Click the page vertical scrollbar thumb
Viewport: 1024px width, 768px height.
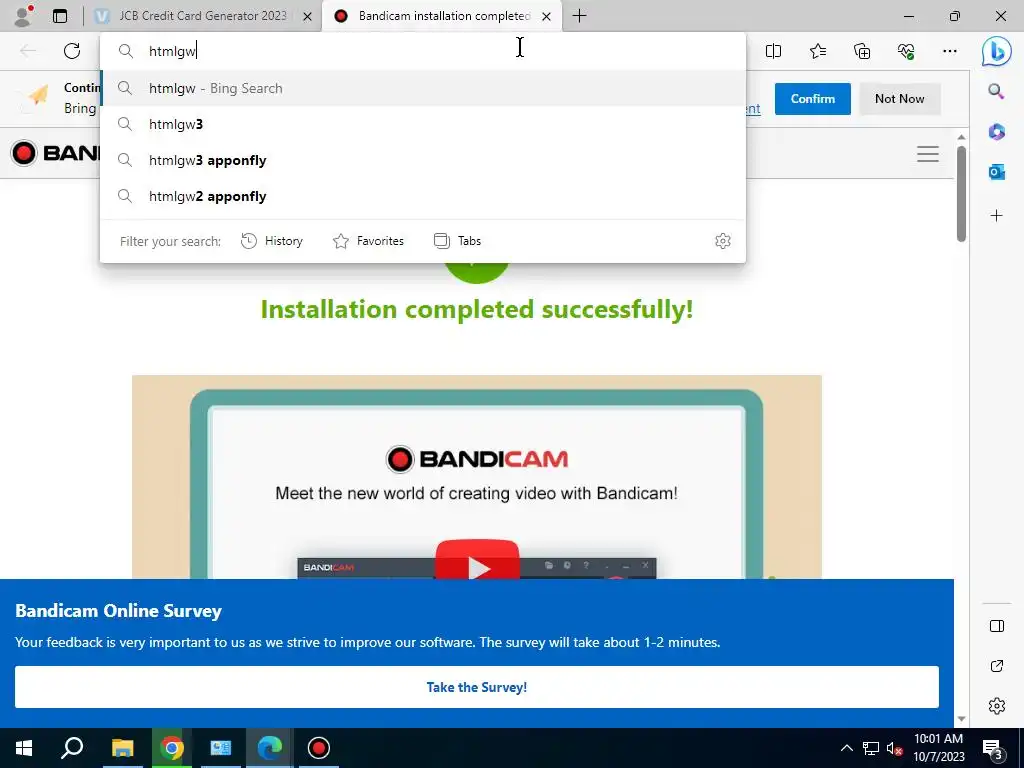961,194
